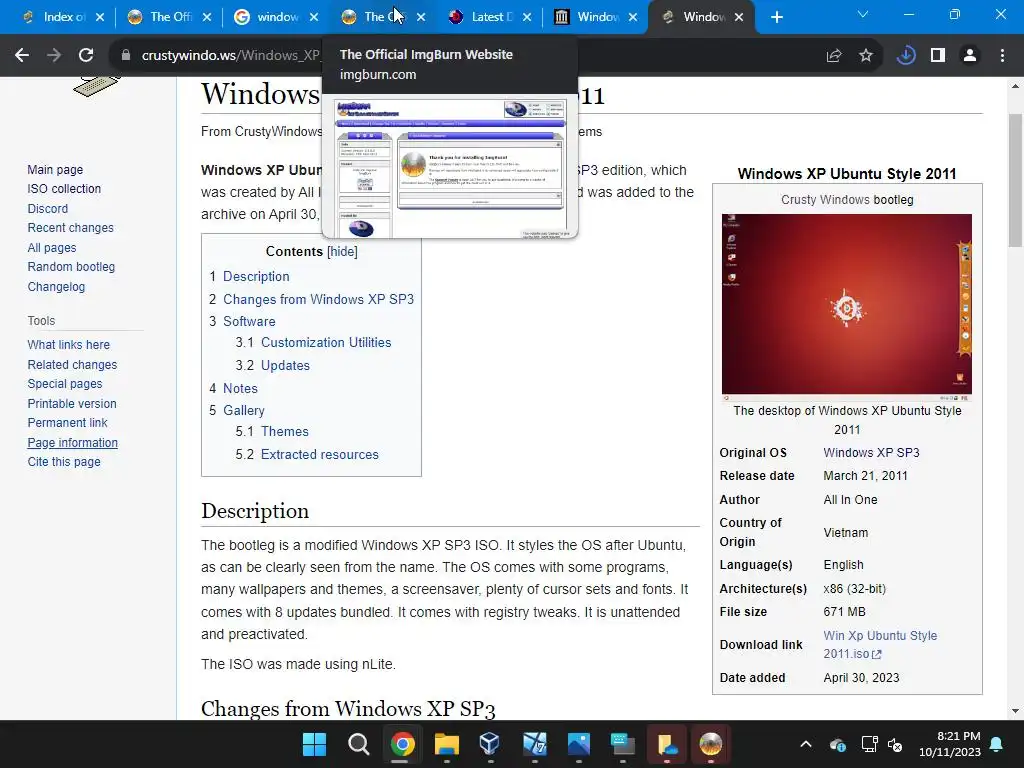Image resolution: width=1024 pixels, height=768 pixels.
Task: Open the Chrome profile icon
Action: (x=970, y=56)
